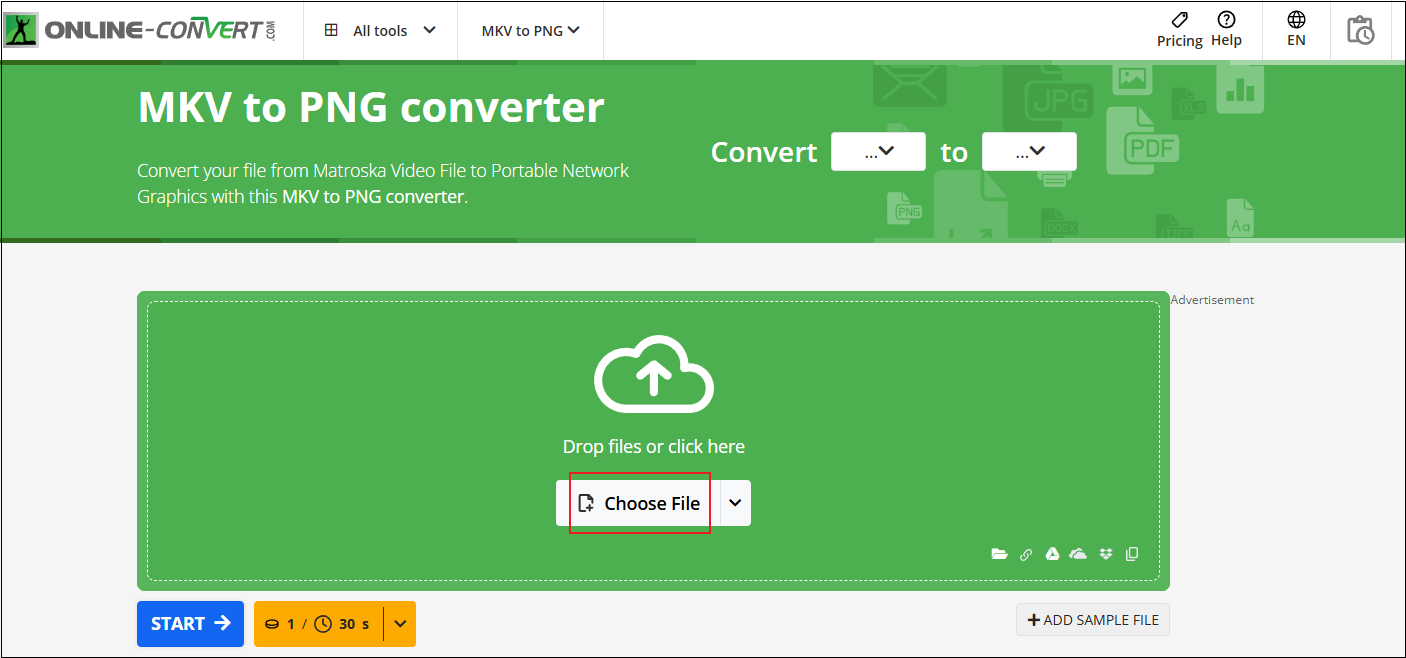The image size is (1406, 658).
Task: Open the All tools menu
Action: point(380,30)
